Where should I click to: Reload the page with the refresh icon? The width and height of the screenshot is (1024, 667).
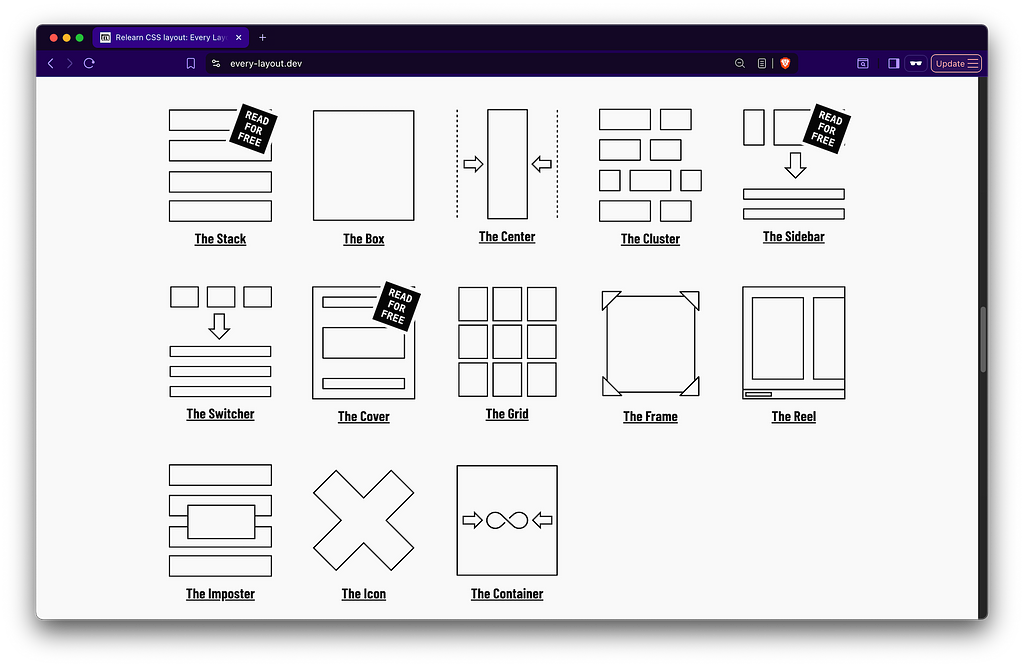89,63
